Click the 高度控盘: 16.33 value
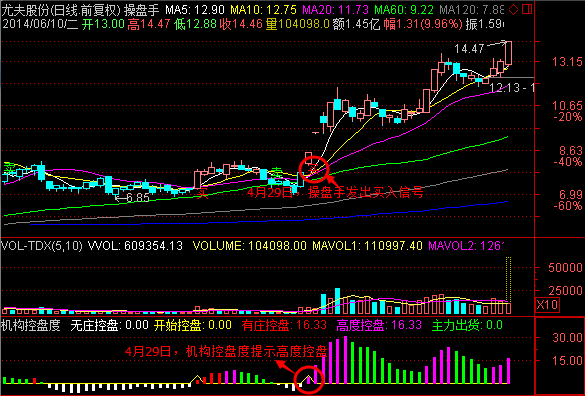Viewport: 585px width, 396px height. pos(379,325)
